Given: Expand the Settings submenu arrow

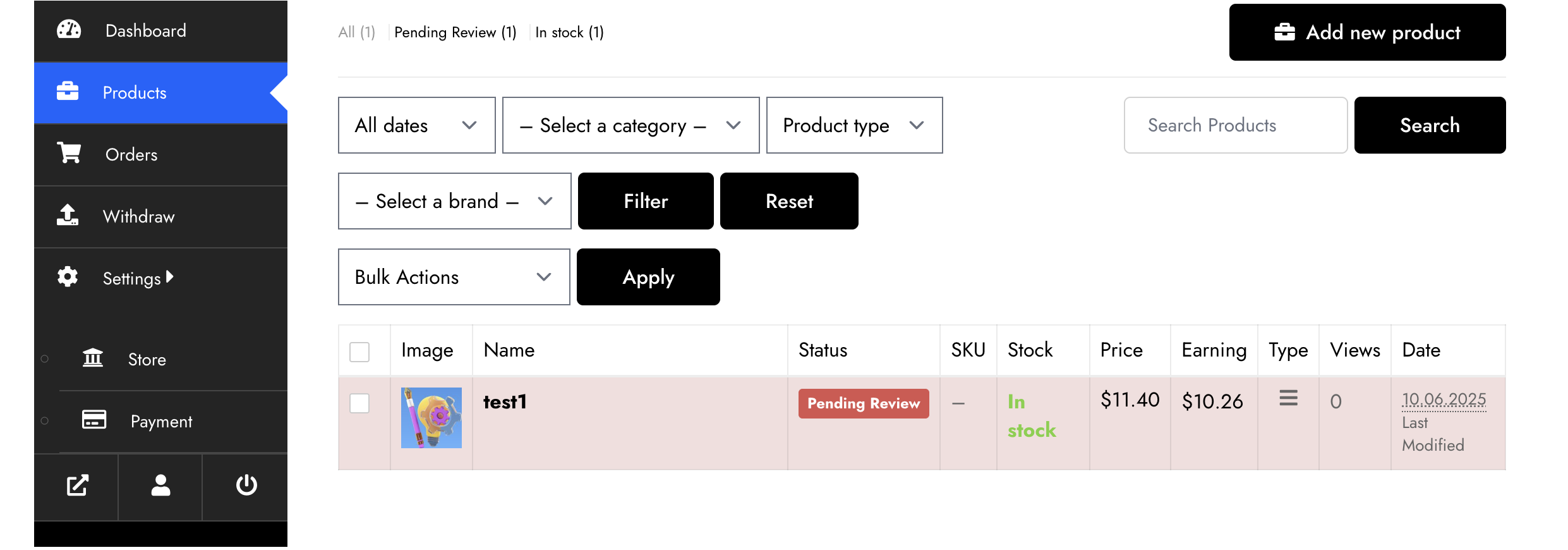Looking at the screenshot, I should point(169,277).
